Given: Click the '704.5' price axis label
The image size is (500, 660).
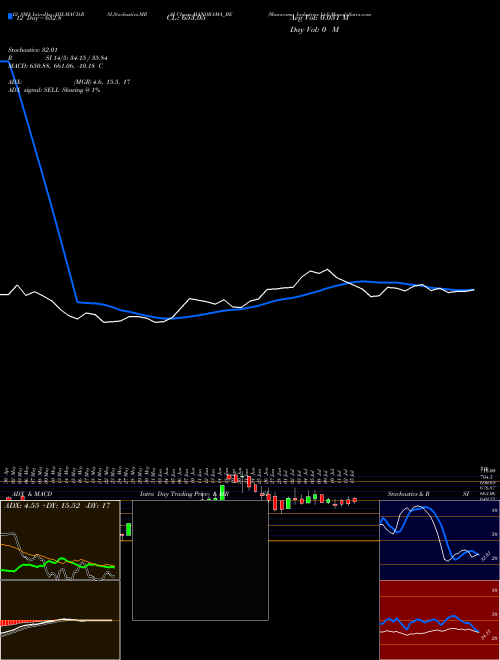Looking at the screenshot, I should click(488, 477).
